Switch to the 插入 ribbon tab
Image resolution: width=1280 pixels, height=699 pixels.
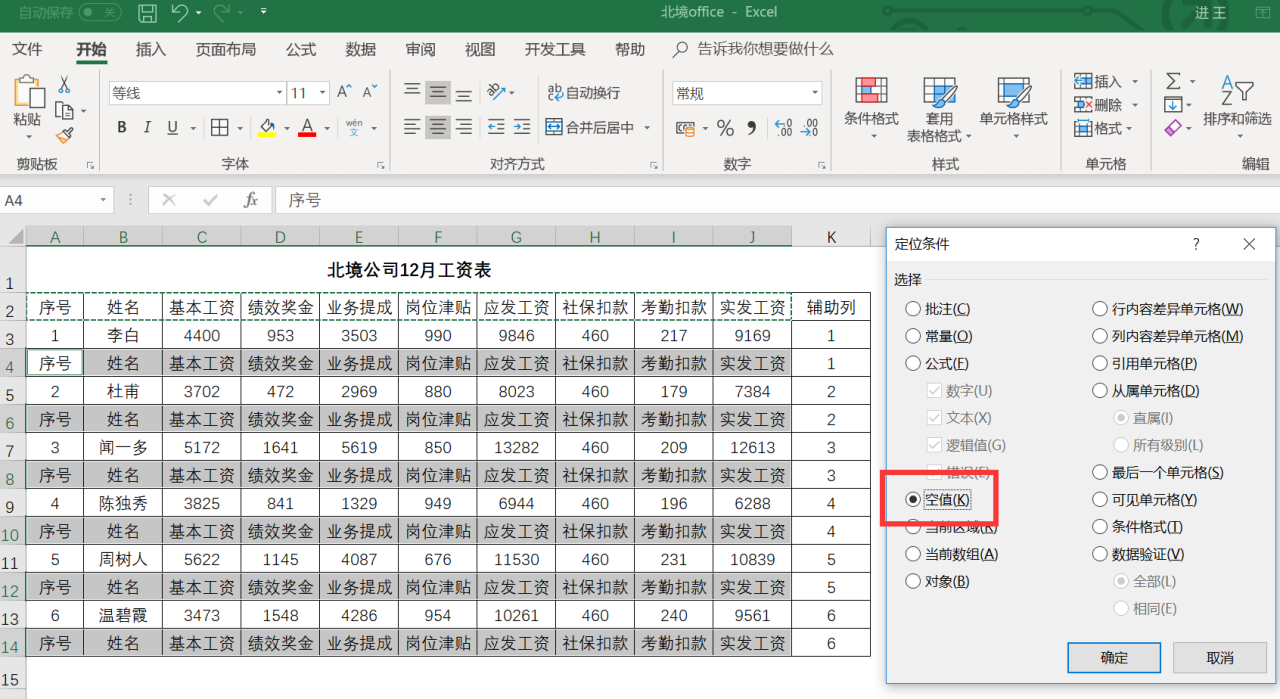point(151,49)
